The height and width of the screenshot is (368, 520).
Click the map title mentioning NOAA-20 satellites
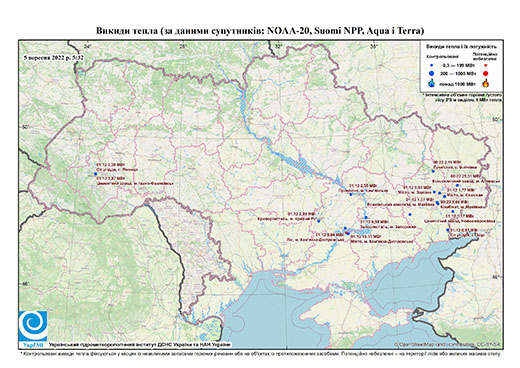pos(260,31)
